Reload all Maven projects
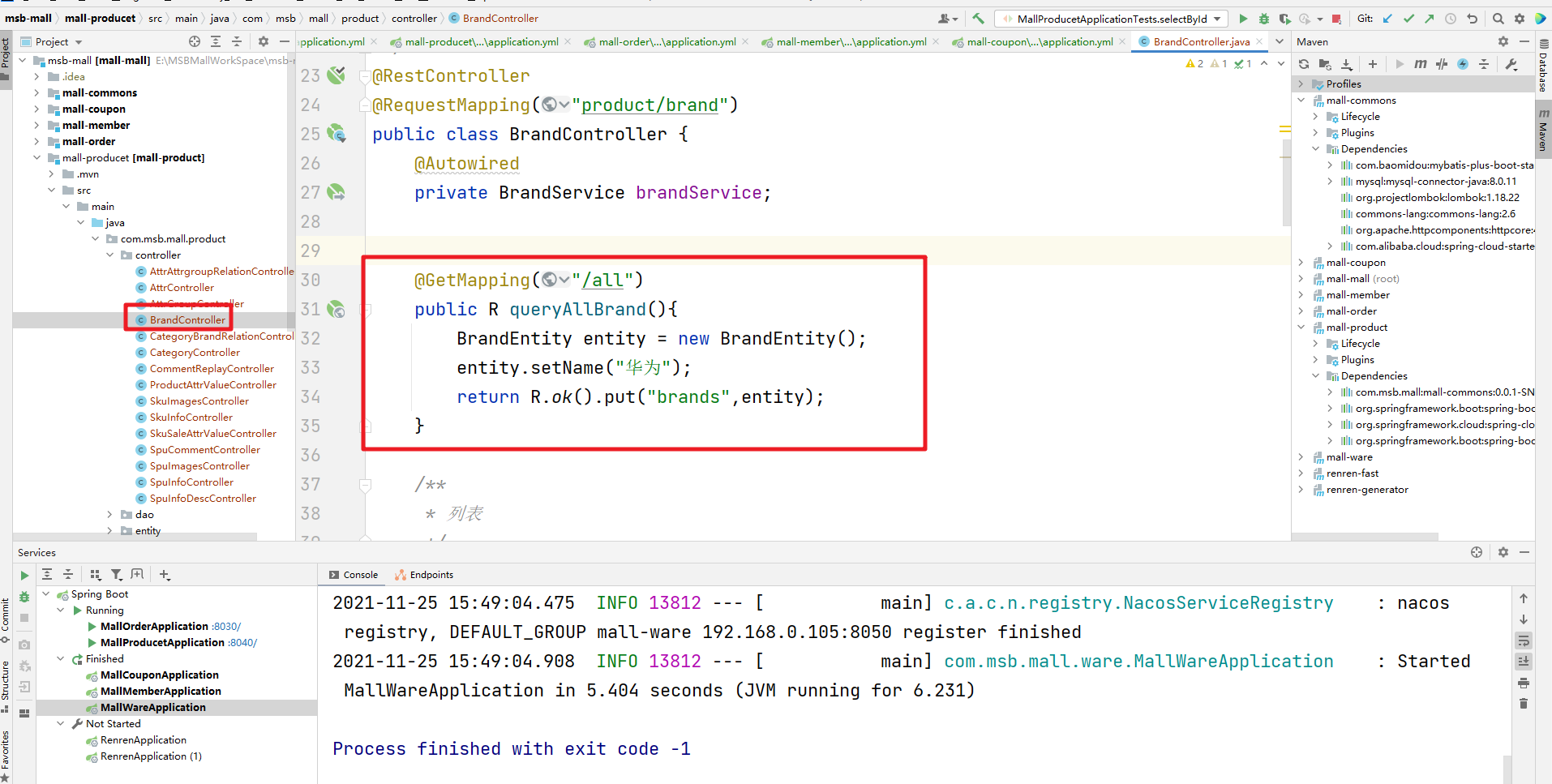This screenshot has width=1552, height=784. pyautogui.click(x=1304, y=64)
